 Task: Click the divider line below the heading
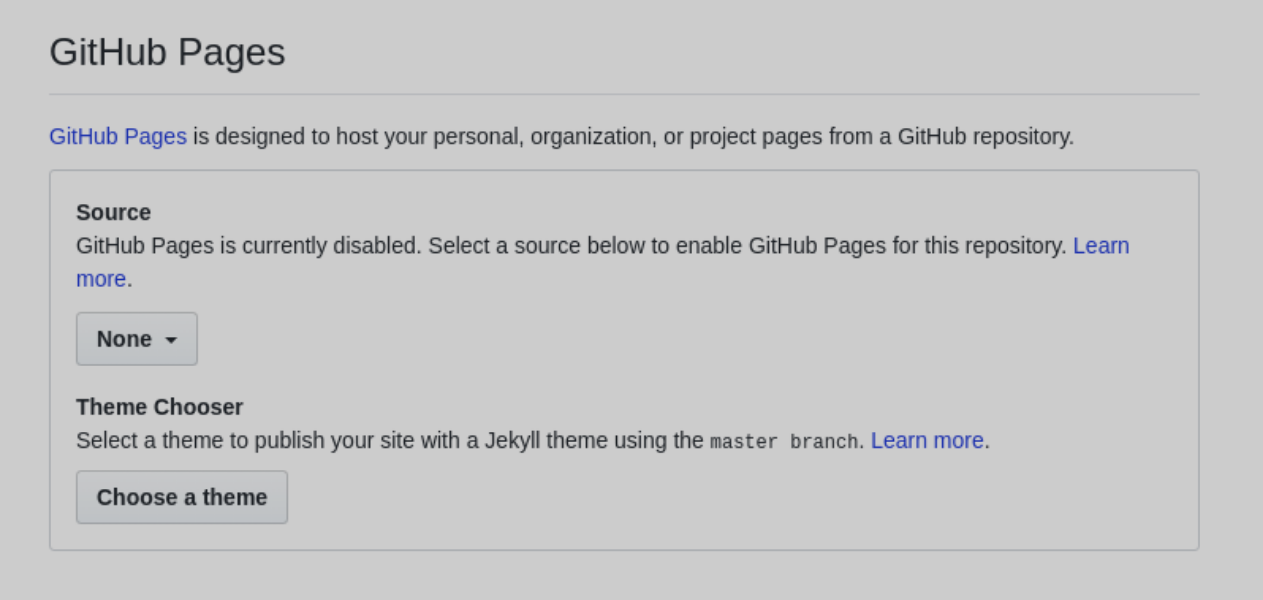tap(624, 95)
